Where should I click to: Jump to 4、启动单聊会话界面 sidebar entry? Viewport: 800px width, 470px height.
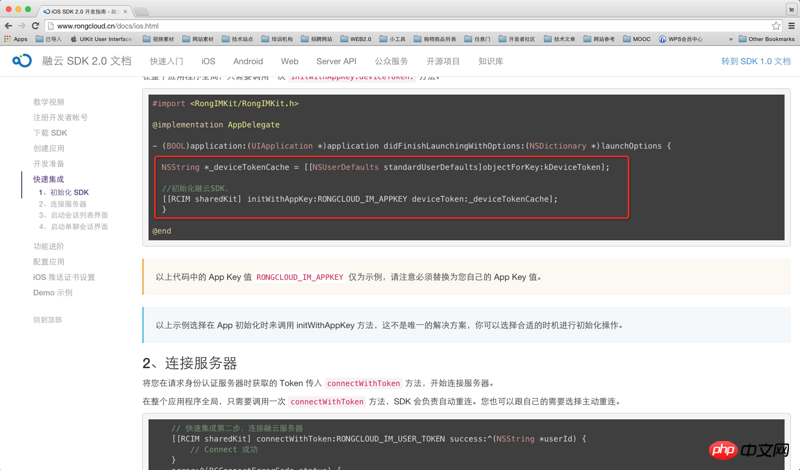point(73,227)
